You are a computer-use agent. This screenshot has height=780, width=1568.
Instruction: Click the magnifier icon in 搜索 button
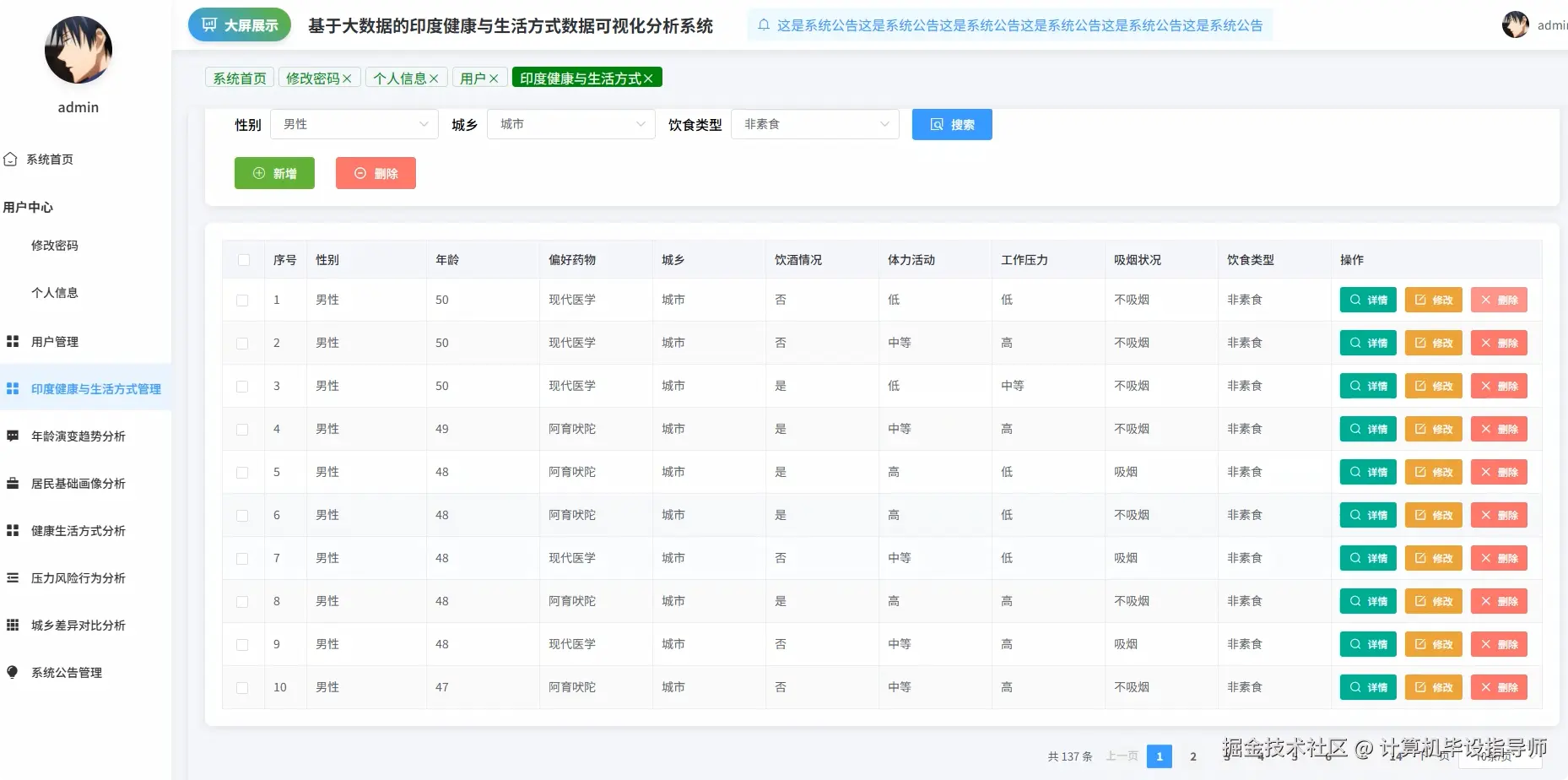coord(937,125)
